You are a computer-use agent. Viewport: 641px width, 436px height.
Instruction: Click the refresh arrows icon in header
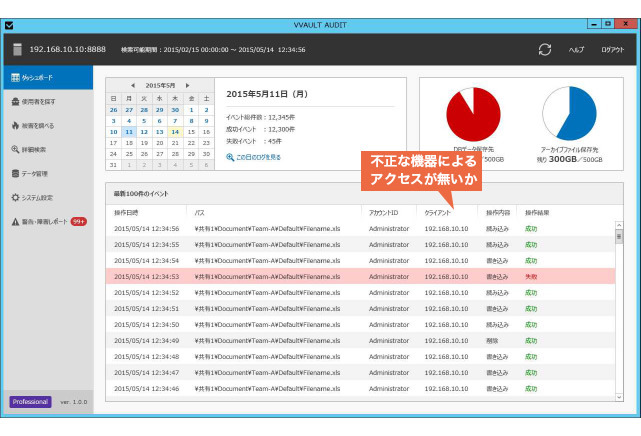coord(545,49)
